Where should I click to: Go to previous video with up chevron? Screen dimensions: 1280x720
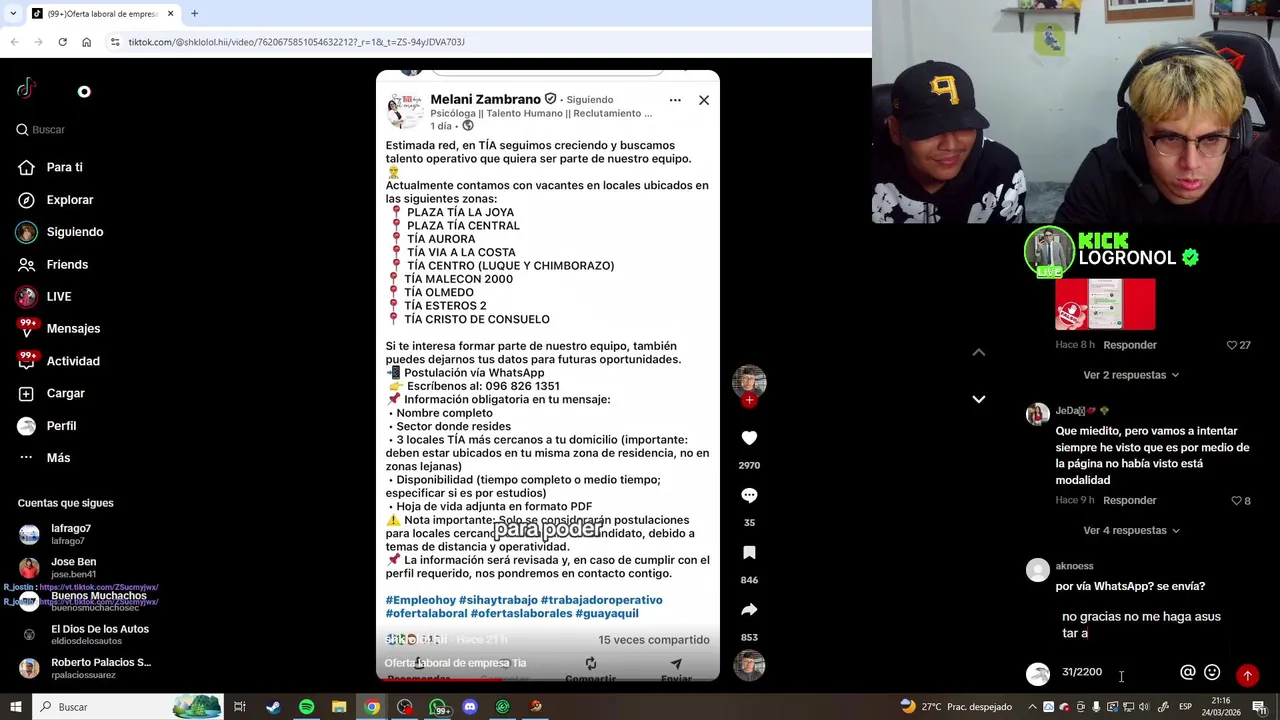[x=979, y=352]
